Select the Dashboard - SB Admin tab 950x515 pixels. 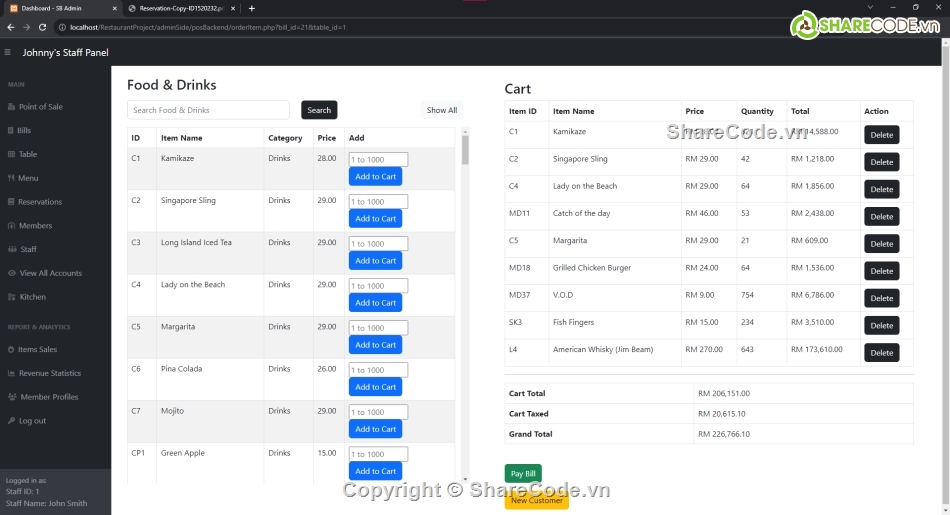point(60,8)
